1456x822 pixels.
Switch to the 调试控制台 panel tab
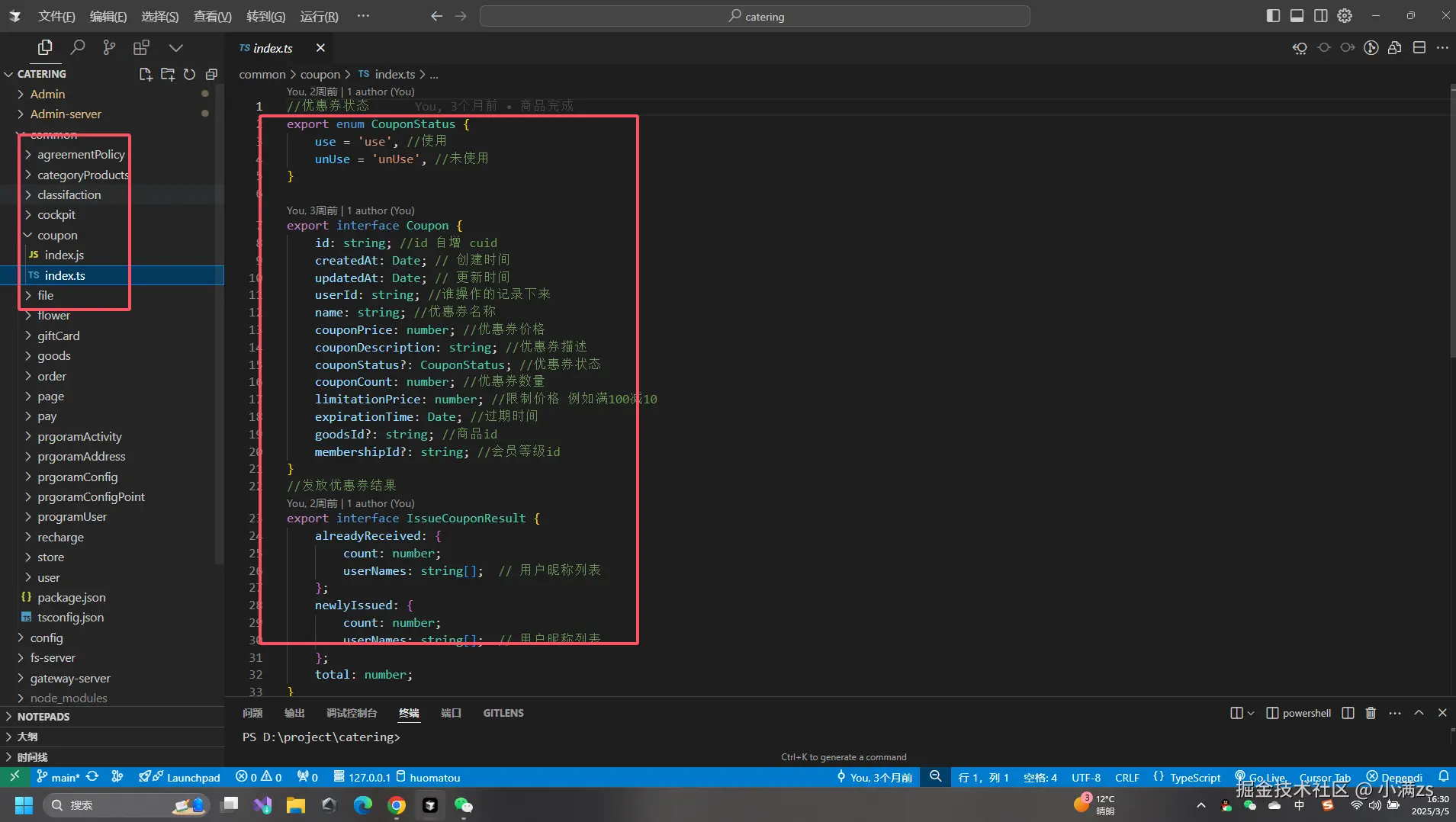click(x=352, y=713)
